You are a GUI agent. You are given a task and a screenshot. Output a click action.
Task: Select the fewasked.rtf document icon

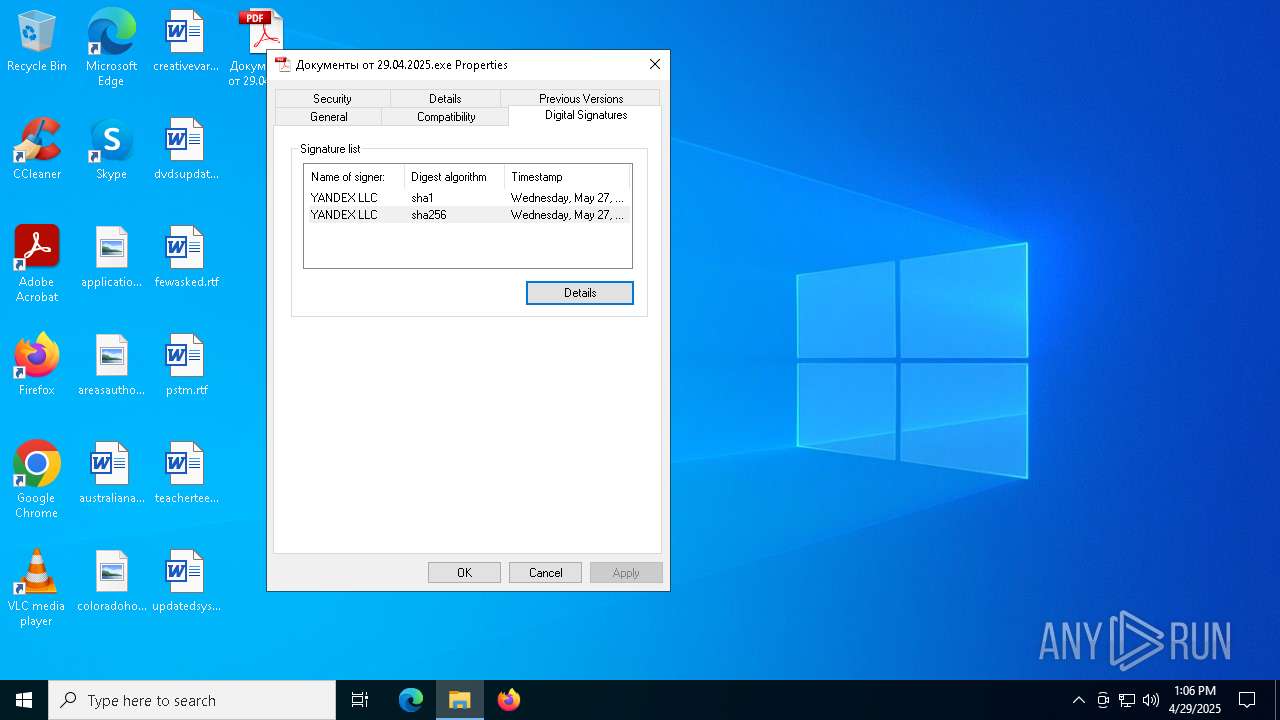pos(185,258)
